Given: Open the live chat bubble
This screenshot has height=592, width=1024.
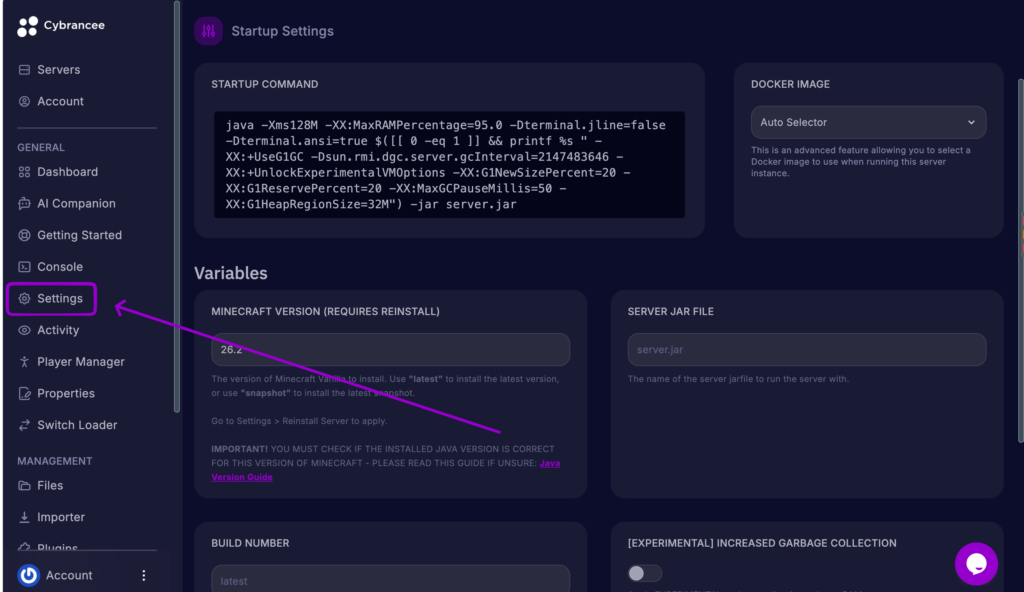Looking at the screenshot, I should [976, 563].
